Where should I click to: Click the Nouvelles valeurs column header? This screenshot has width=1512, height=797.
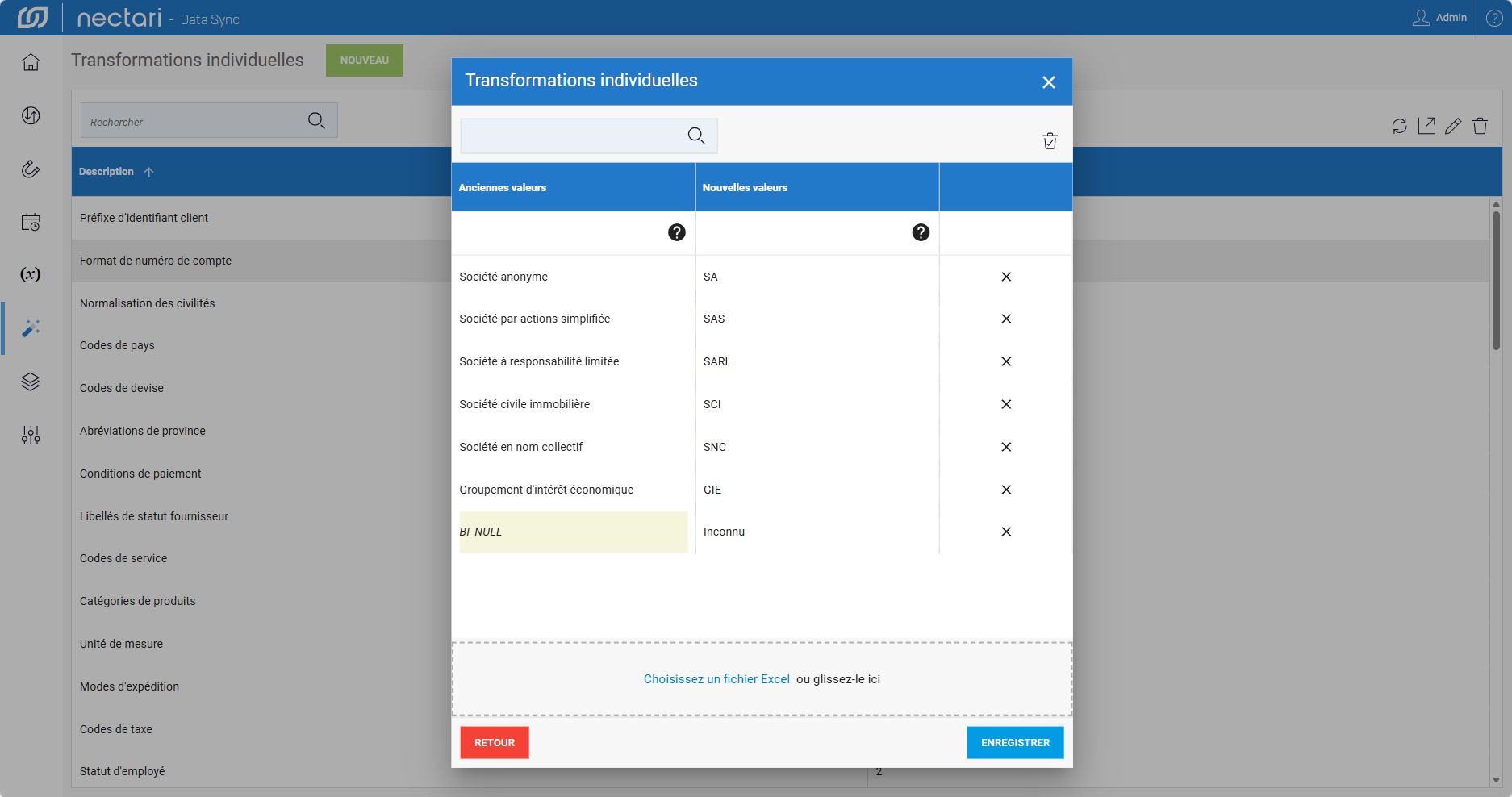[817, 187]
